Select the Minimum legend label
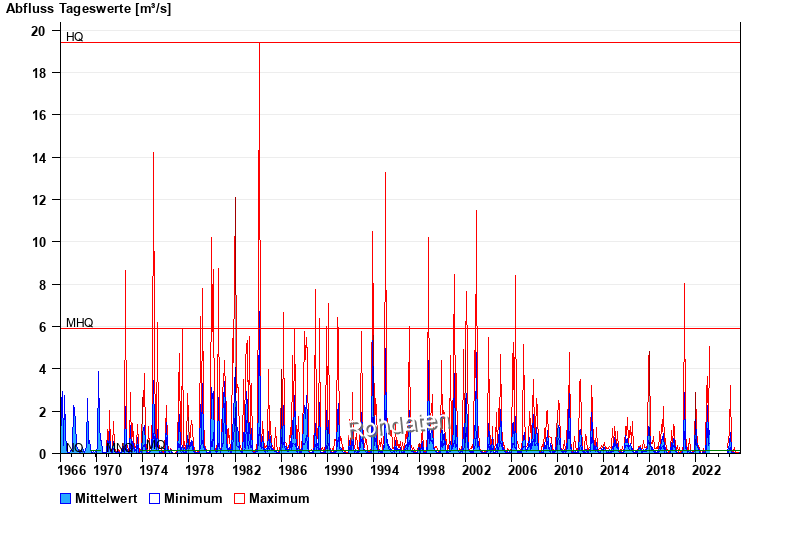The image size is (800, 550). click(193, 498)
